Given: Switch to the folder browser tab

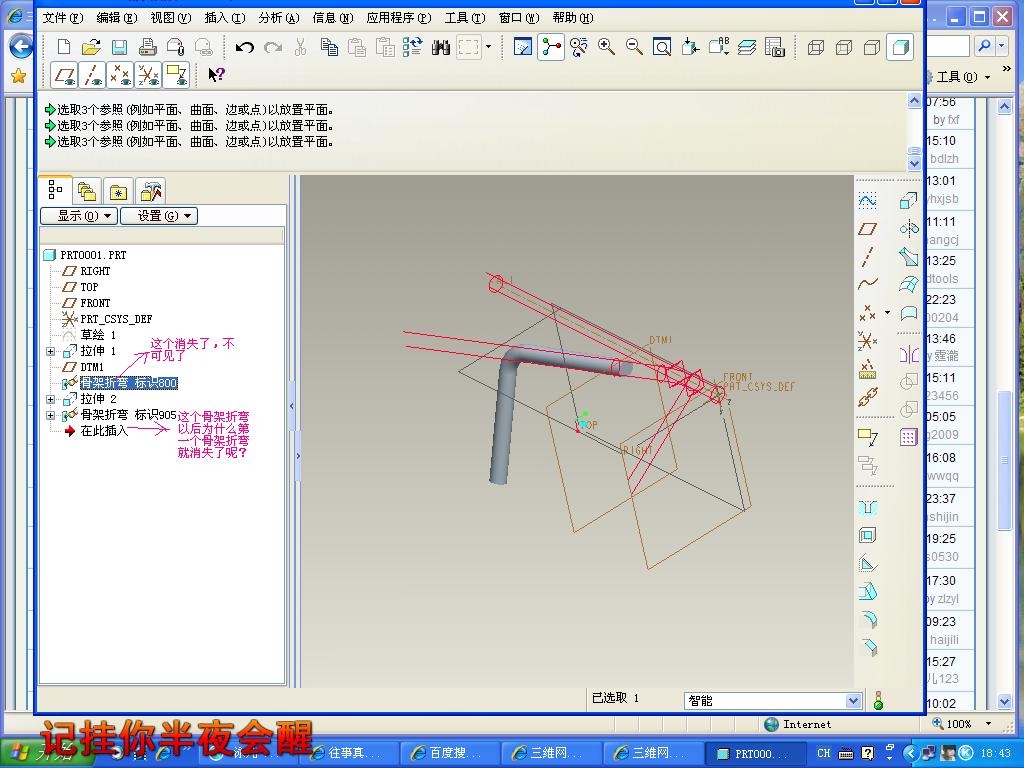Looking at the screenshot, I should 87,191.
